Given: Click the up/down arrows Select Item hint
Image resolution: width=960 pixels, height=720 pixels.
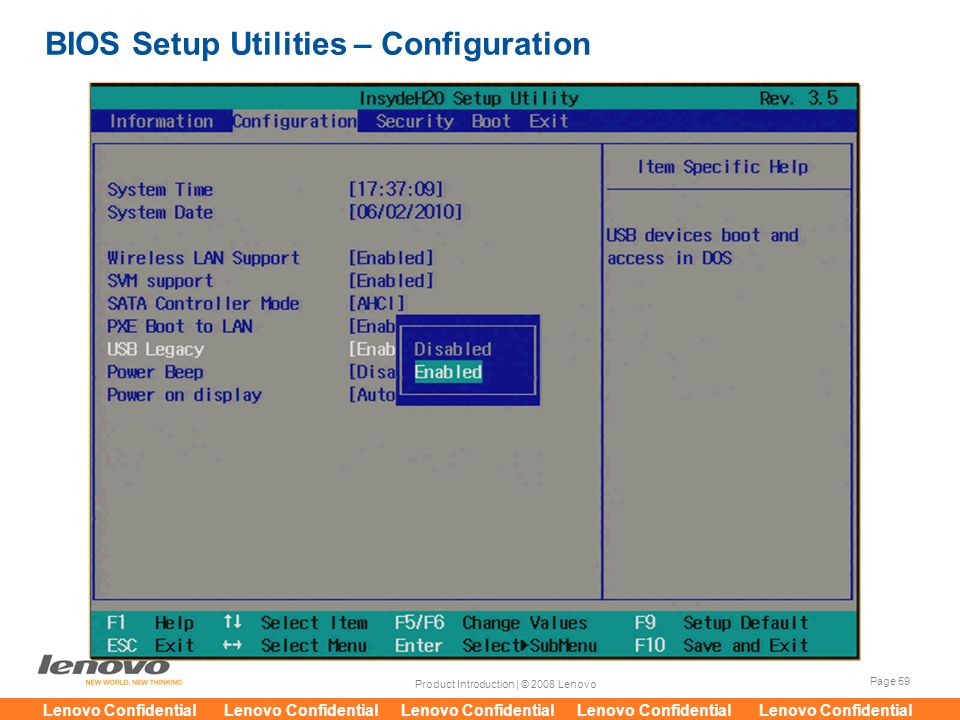Looking at the screenshot, I should coord(296,623).
